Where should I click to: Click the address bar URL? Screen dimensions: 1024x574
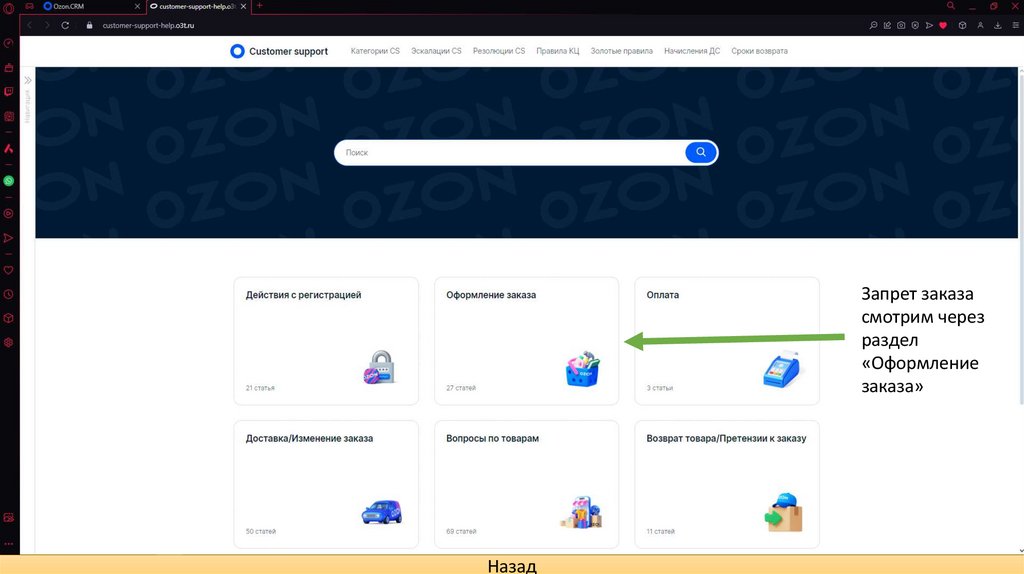[x=148, y=25]
